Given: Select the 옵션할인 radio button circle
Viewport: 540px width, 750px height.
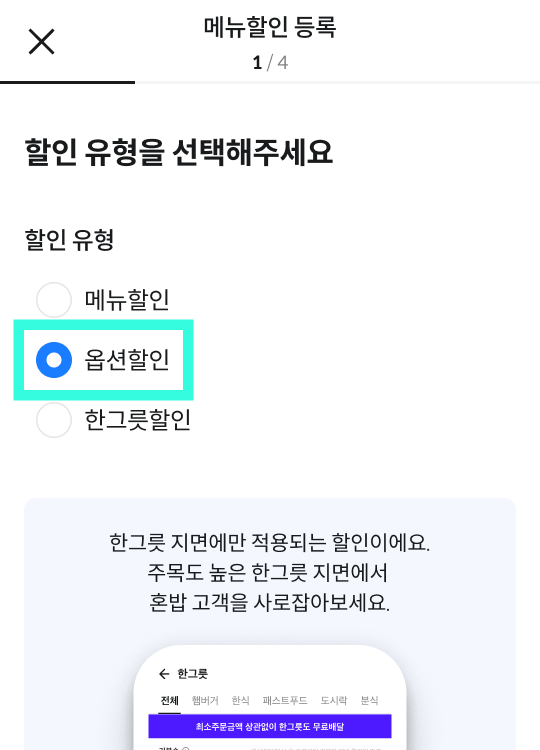Looking at the screenshot, I should tap(54, 360).
